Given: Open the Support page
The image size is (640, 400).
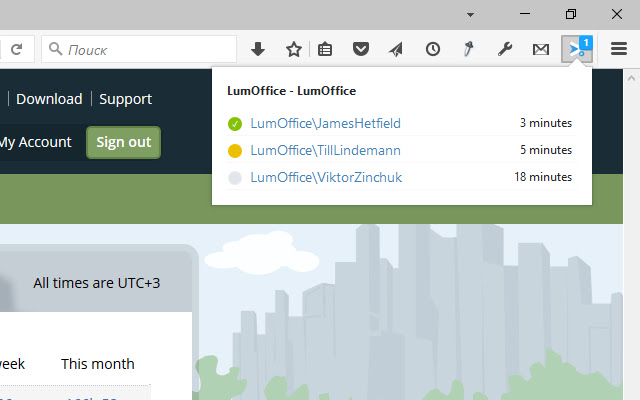Looking at the screenshot, I should [x=125, y=99].
